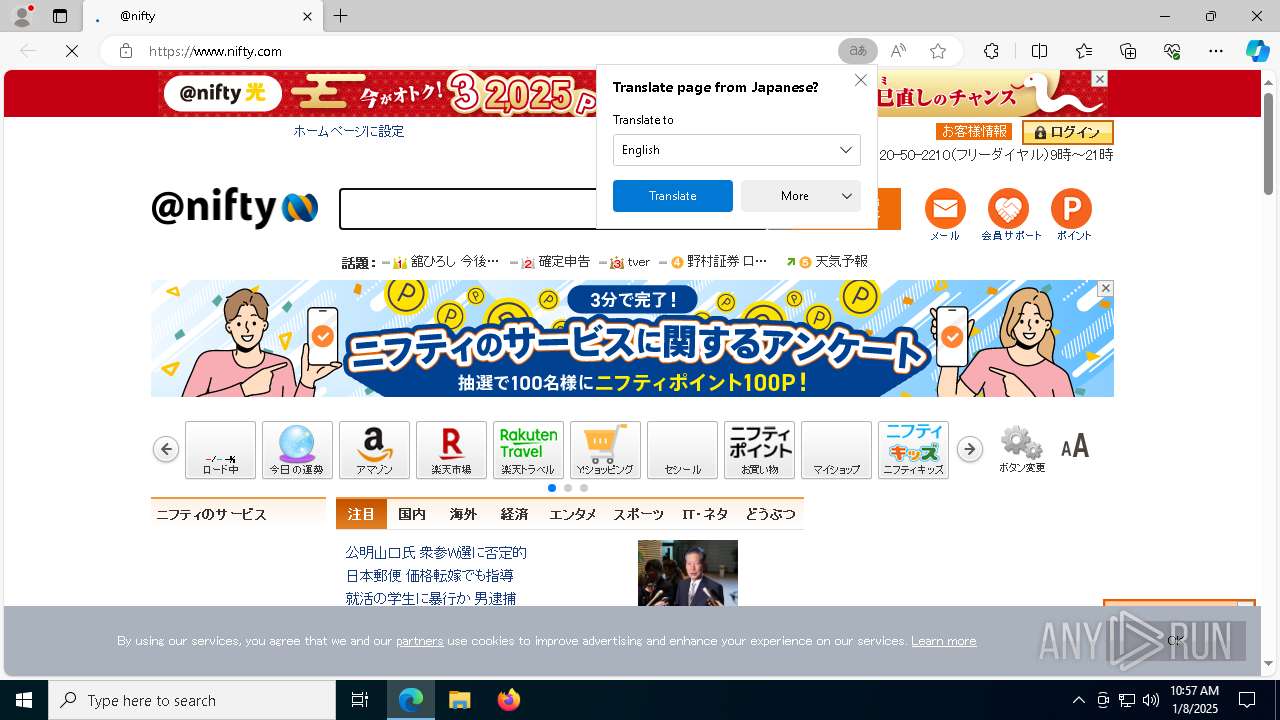Viewport: 1280px width, 720px height.
Task: Open the セシール shortcut tile
Action: pos(682,450)
